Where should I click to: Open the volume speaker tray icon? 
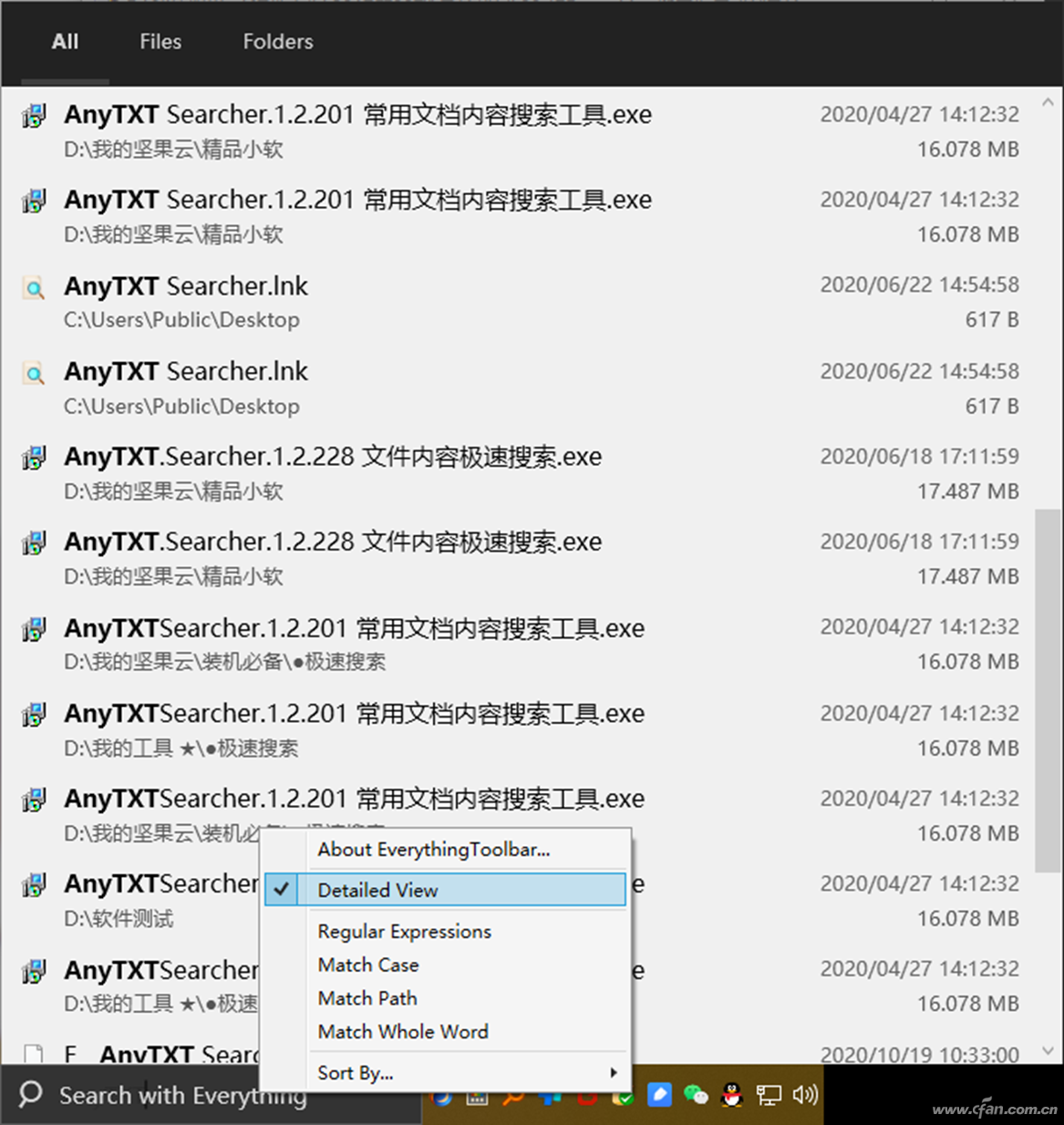click(x=805, y=1094)
